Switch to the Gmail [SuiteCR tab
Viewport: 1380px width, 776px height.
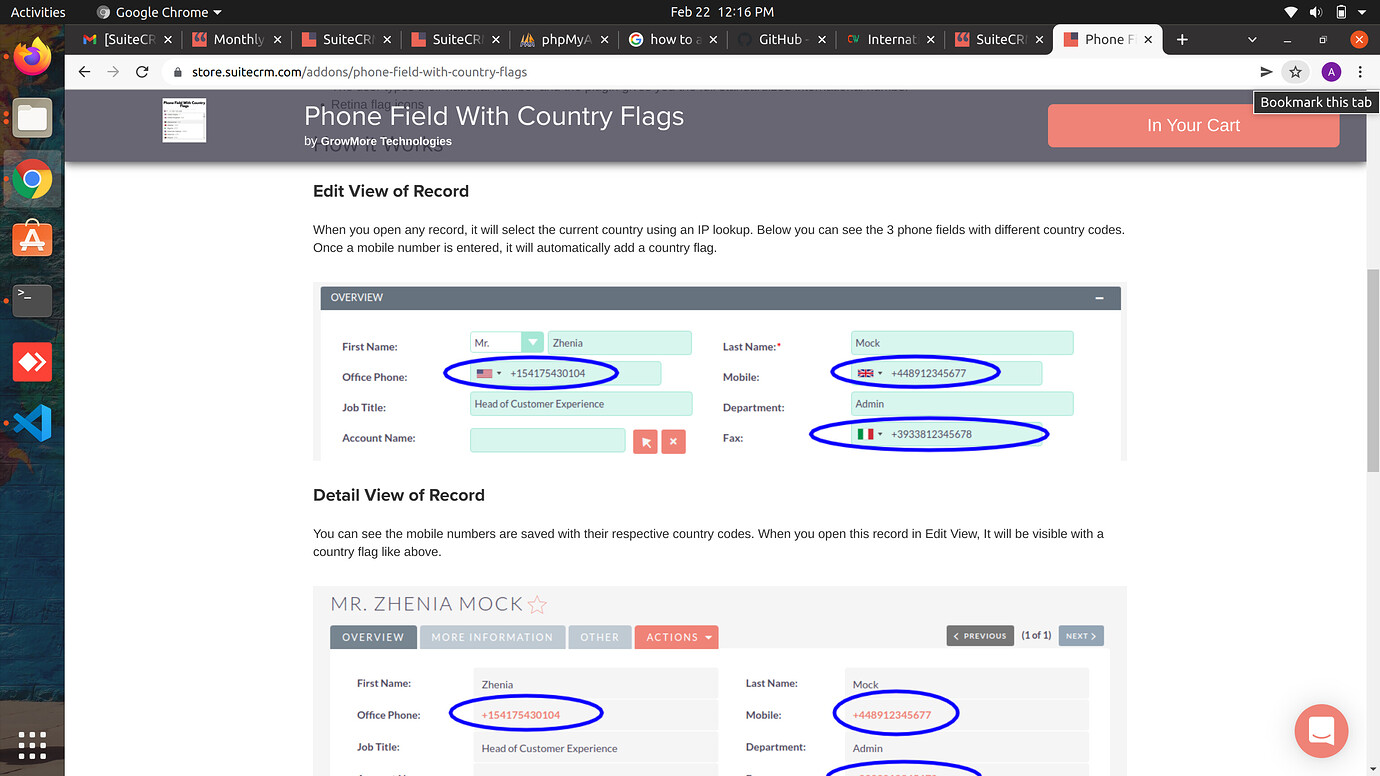(x=126, y=39)
